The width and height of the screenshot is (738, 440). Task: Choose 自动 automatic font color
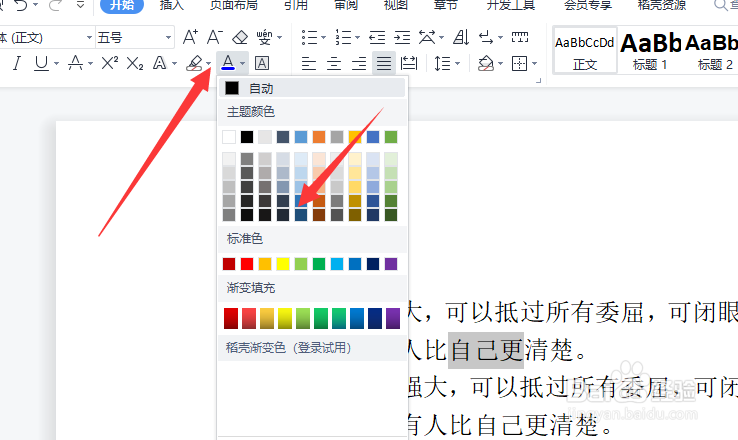311,88
